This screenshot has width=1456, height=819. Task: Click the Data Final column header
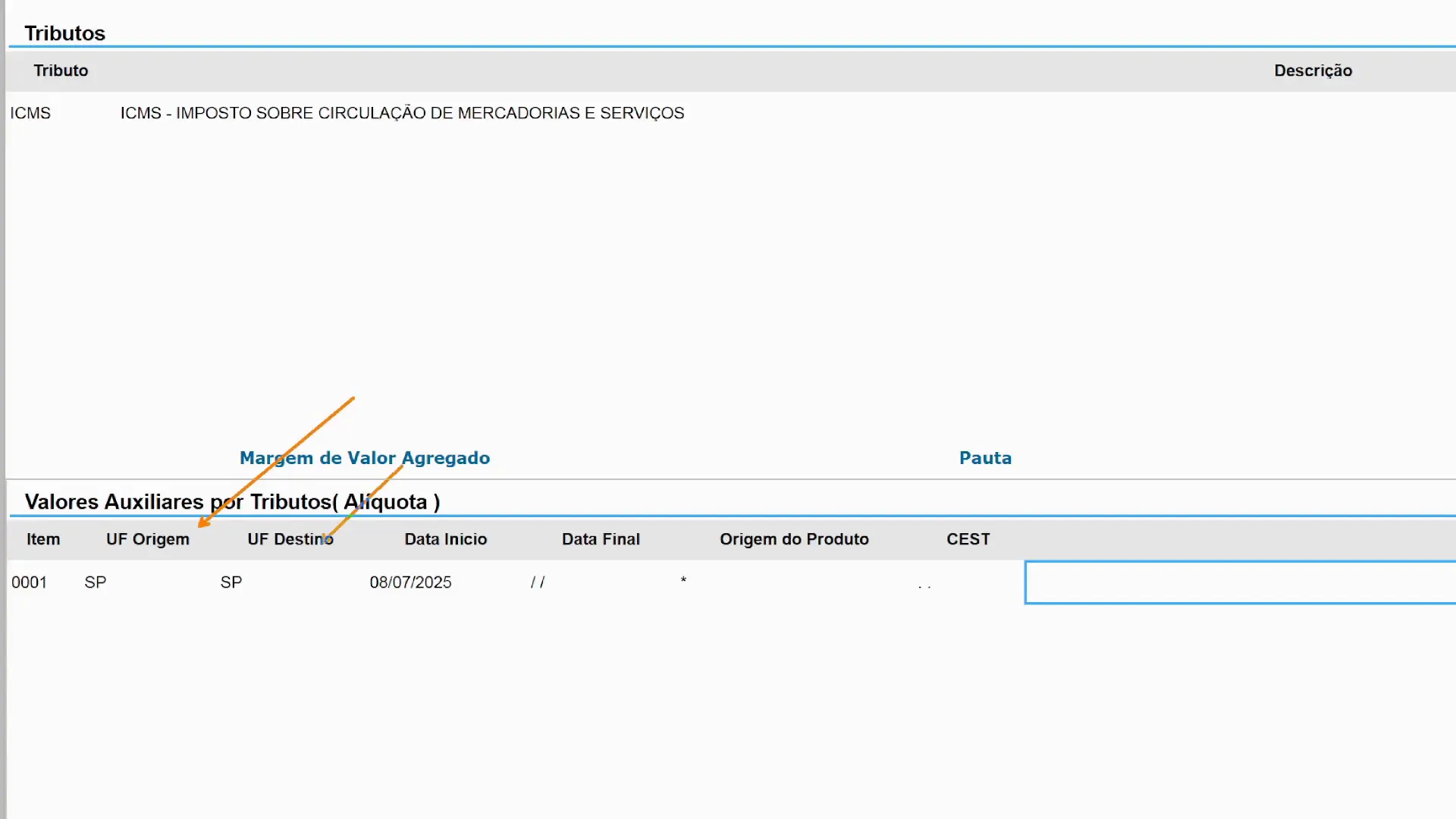tap(601, 539)
